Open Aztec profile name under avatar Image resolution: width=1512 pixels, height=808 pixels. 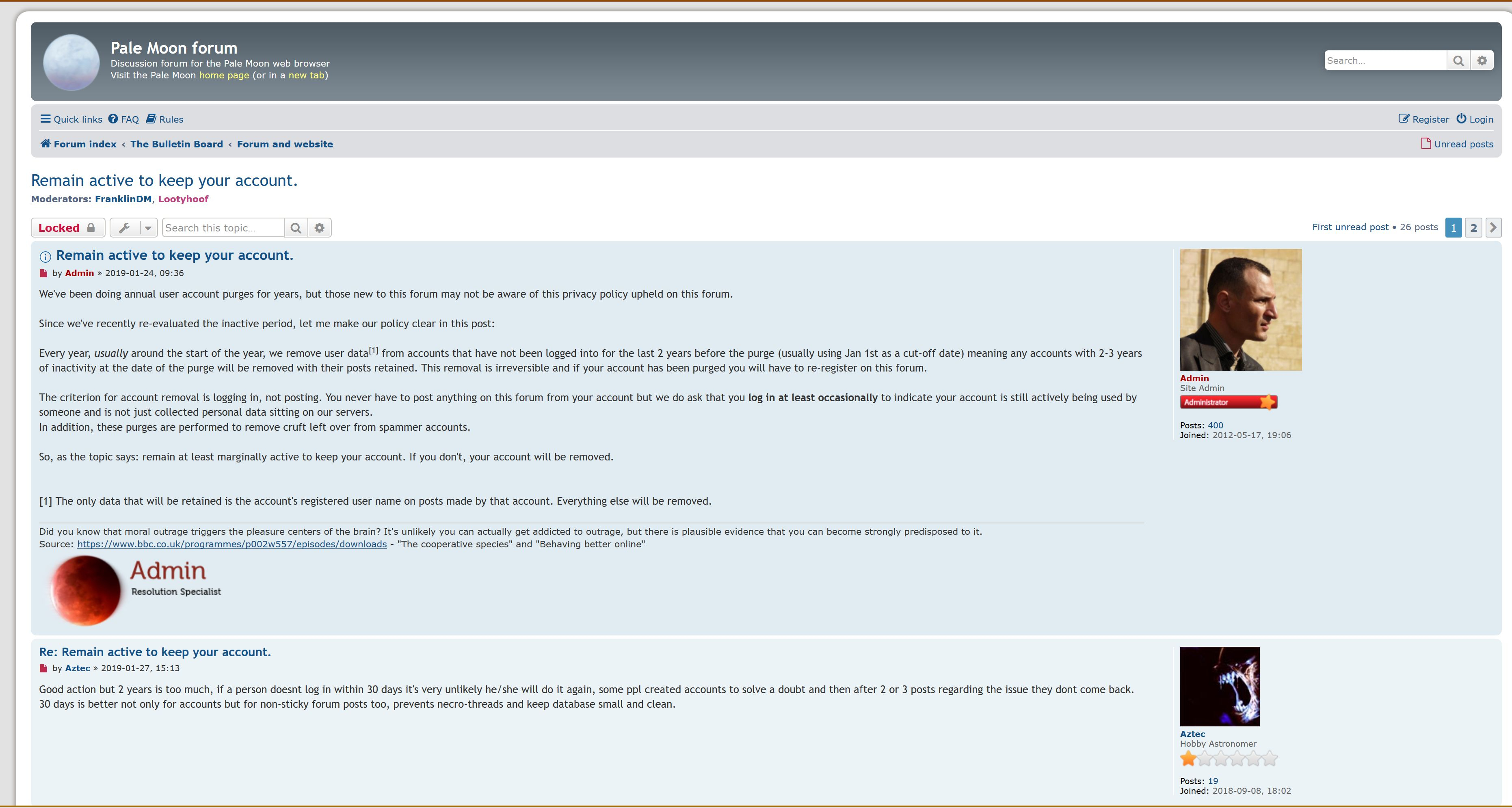[1193, 734]
